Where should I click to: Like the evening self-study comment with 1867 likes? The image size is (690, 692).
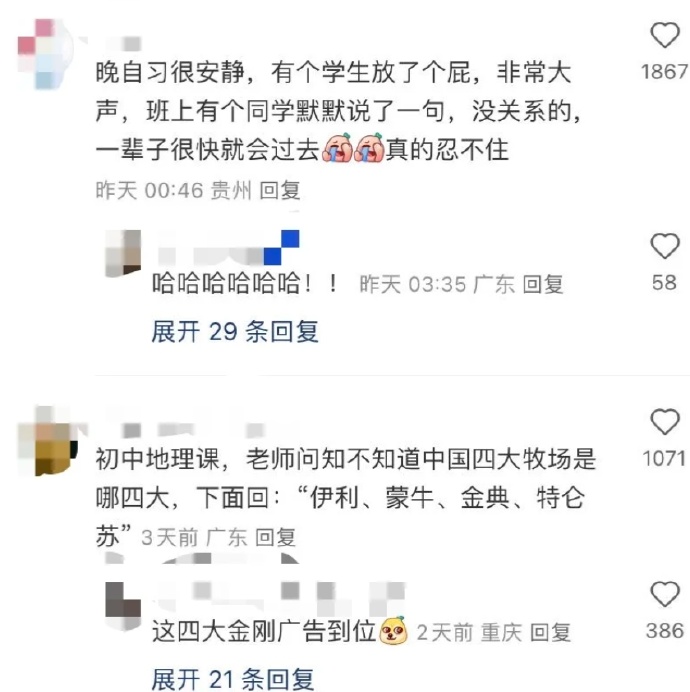664,35
